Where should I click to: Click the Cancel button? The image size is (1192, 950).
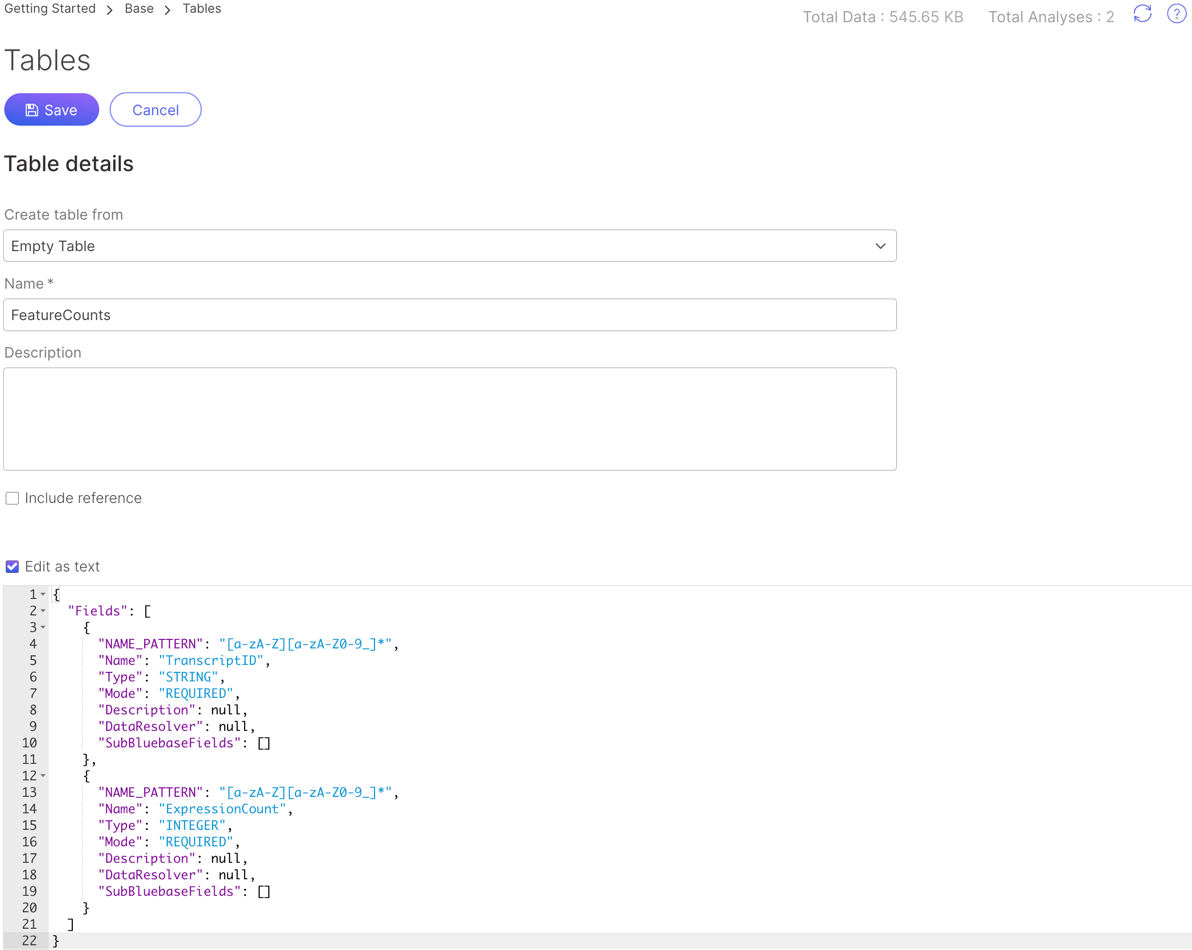tap(155, 110)
